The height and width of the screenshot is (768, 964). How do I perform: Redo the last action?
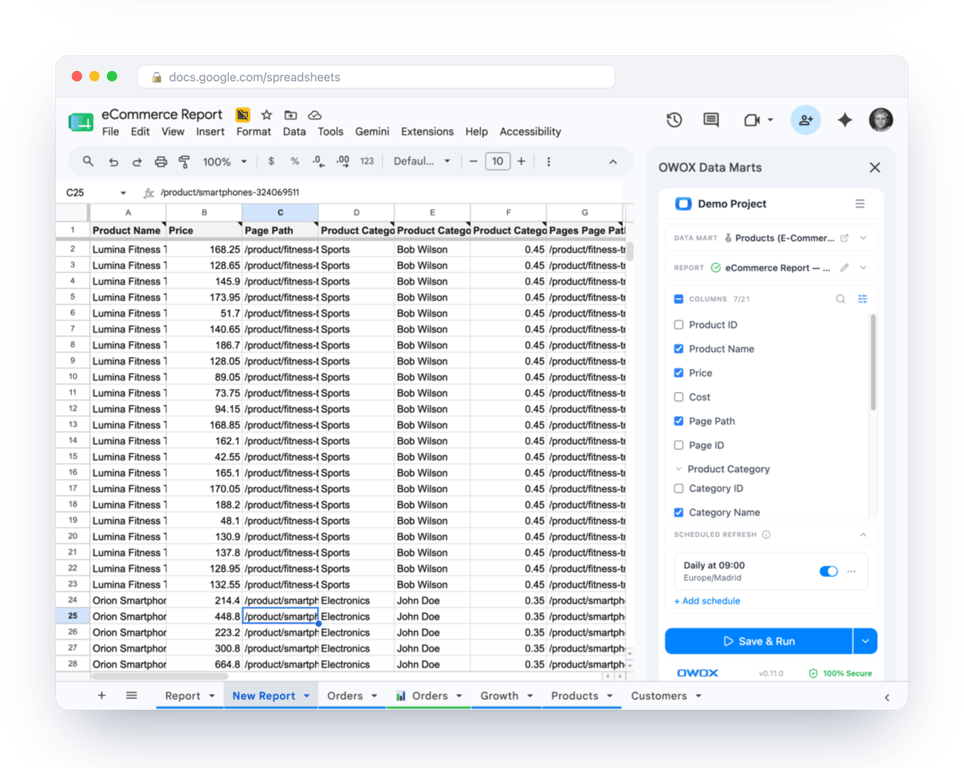pyautogui.click(x=136, y=162)
